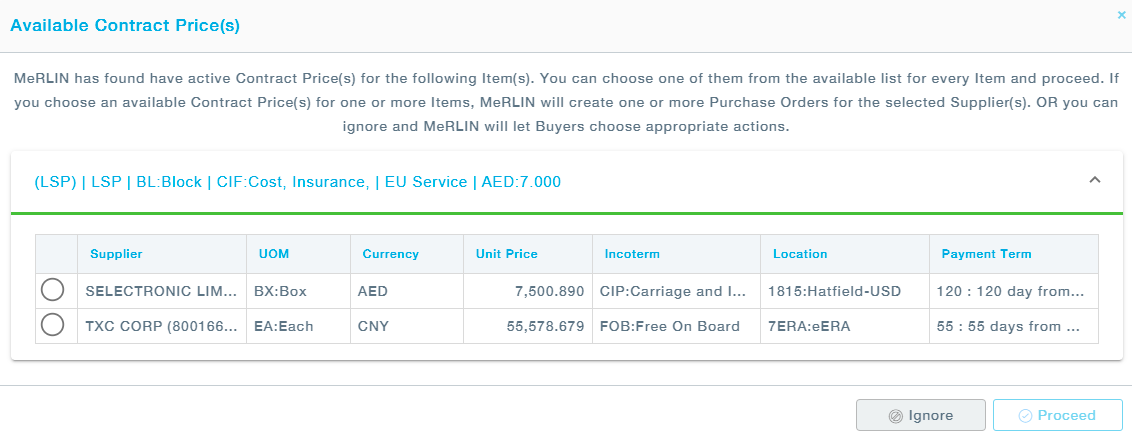This screenshot has height=439, width=1132.
Task: Click the Supplier column header
Action: (x=116, y=254)
